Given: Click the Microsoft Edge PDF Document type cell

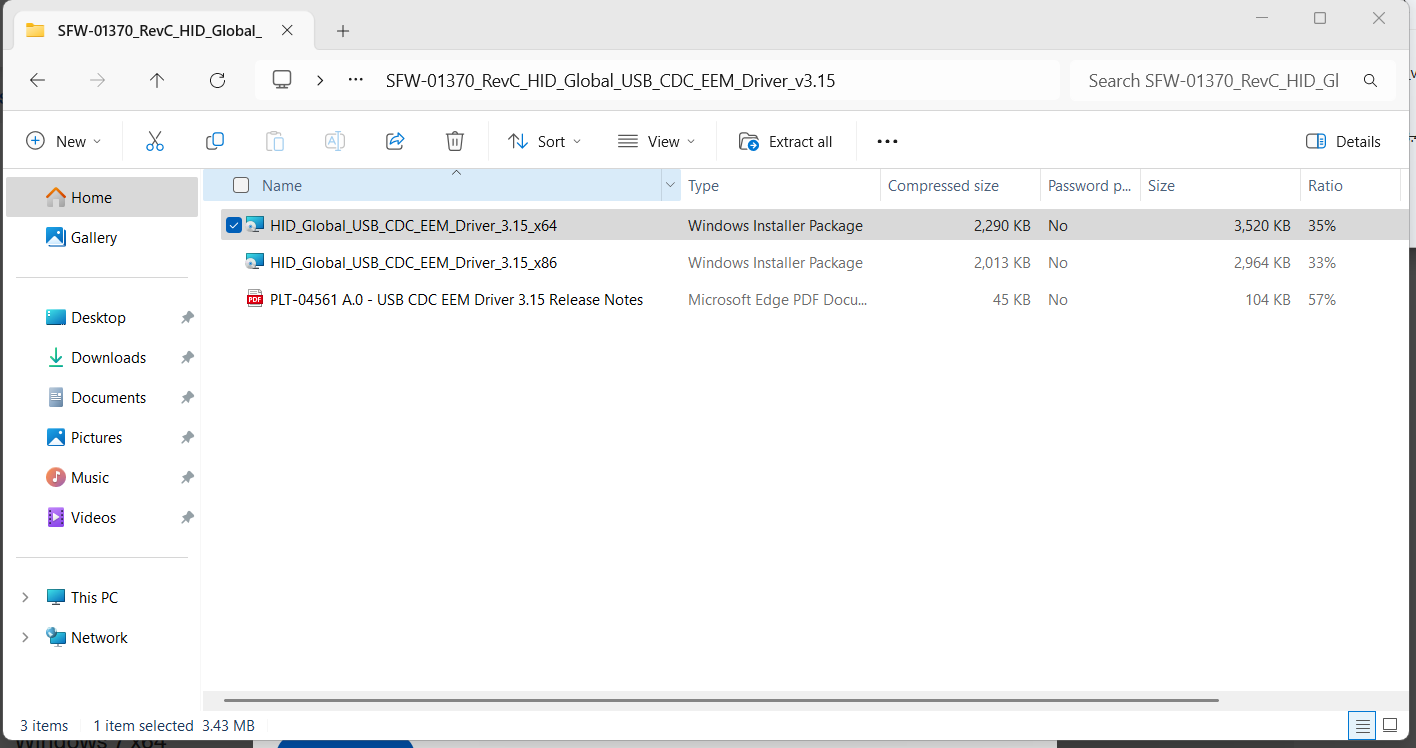Looking at the screenshot, I should [x=778, y=300].
